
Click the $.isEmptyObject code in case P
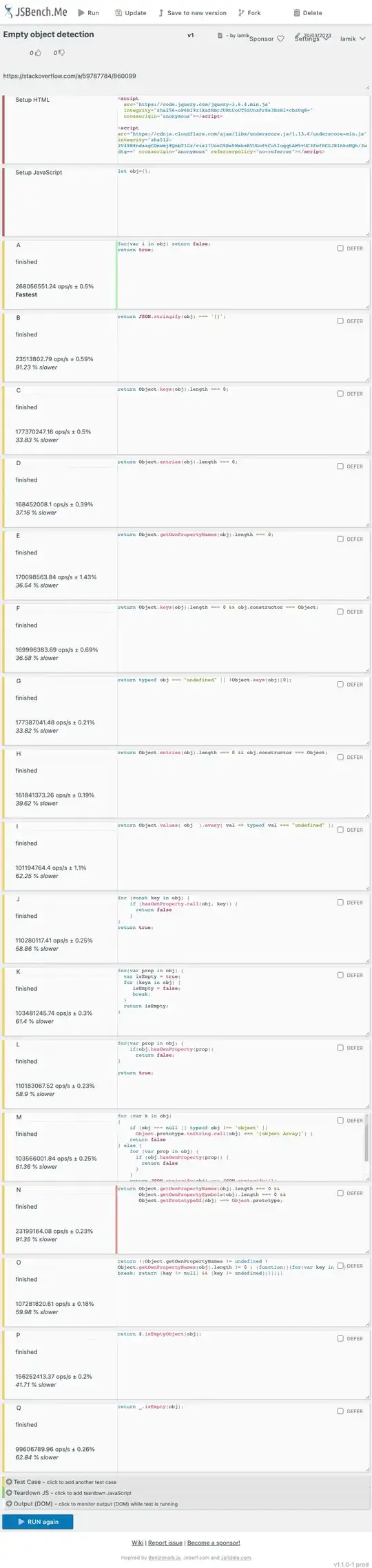(x=160, y=1334)
